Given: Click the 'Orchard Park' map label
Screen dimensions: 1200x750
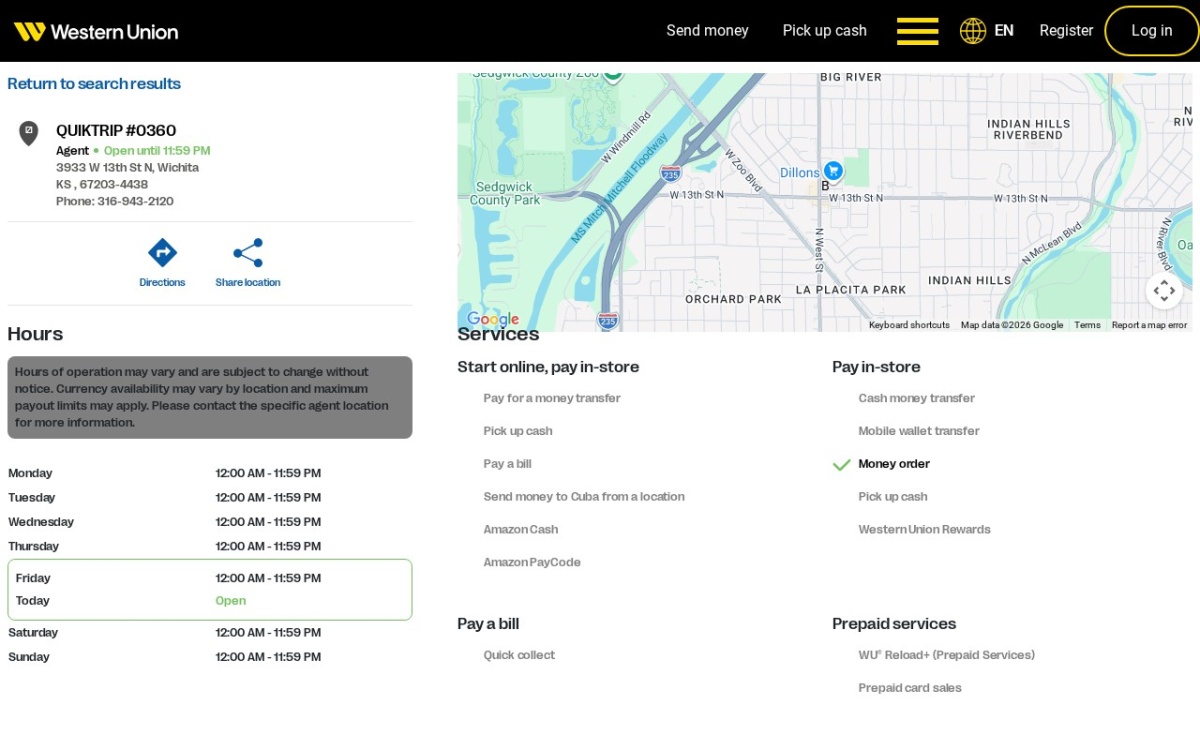Looking at the screenshot, I should (x=733, y=299).
